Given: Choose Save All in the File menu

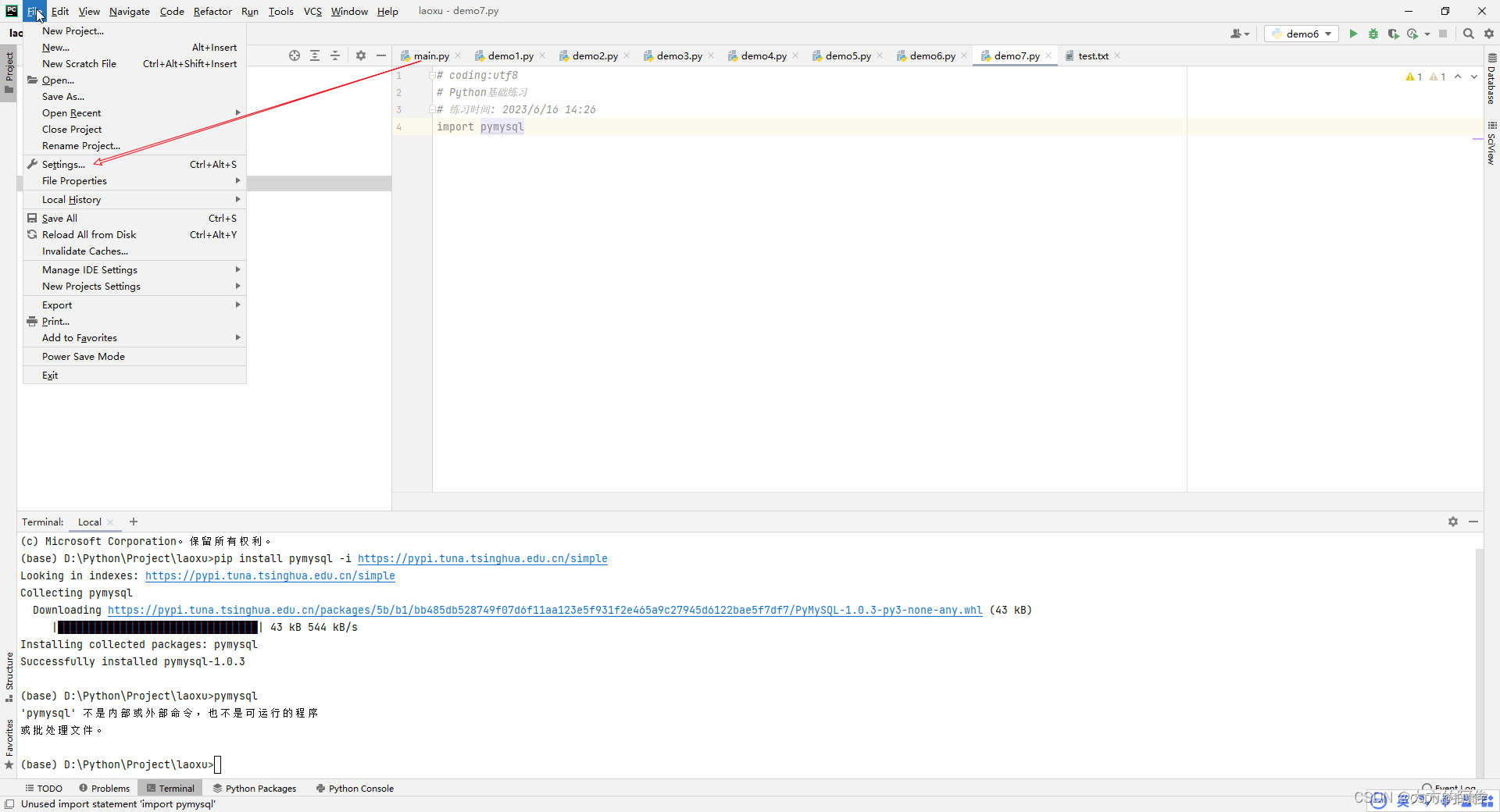Looking at the screenshot, I should tap(134, 219).
